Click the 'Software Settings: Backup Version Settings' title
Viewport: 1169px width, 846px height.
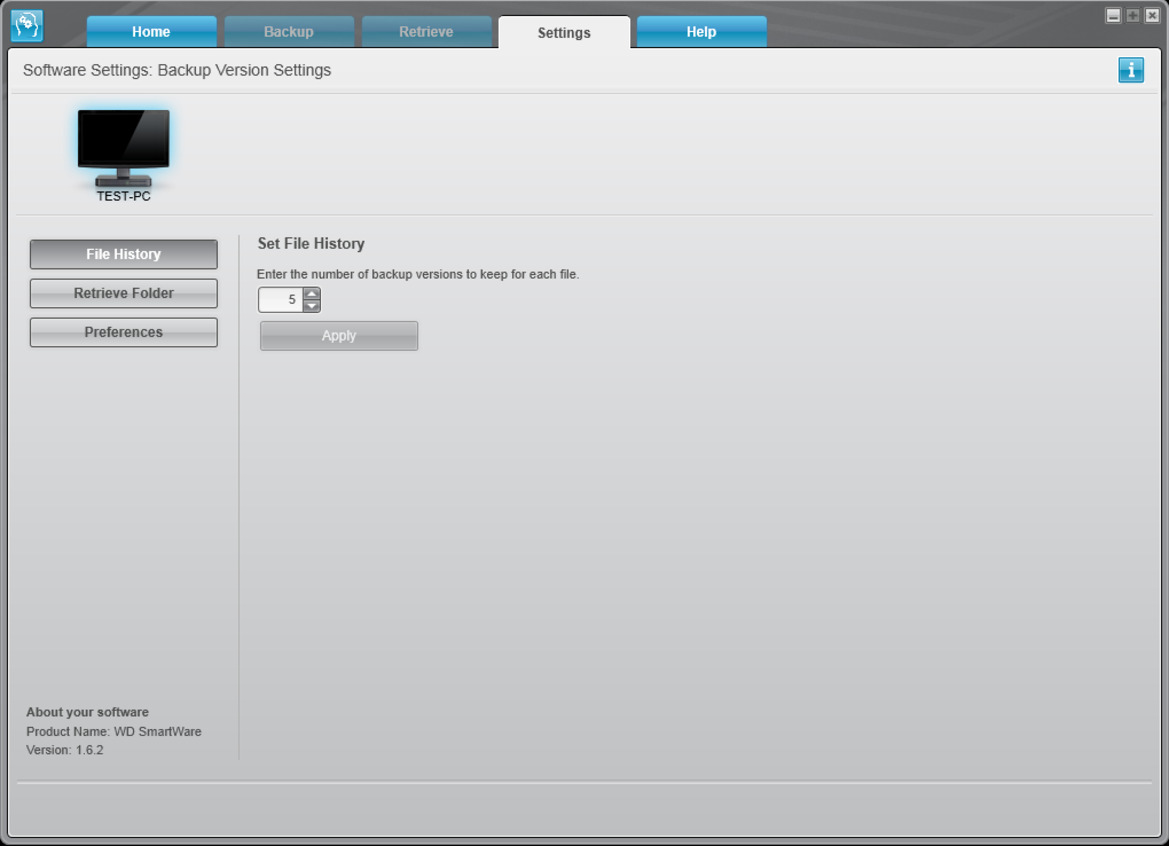(177, 70)
